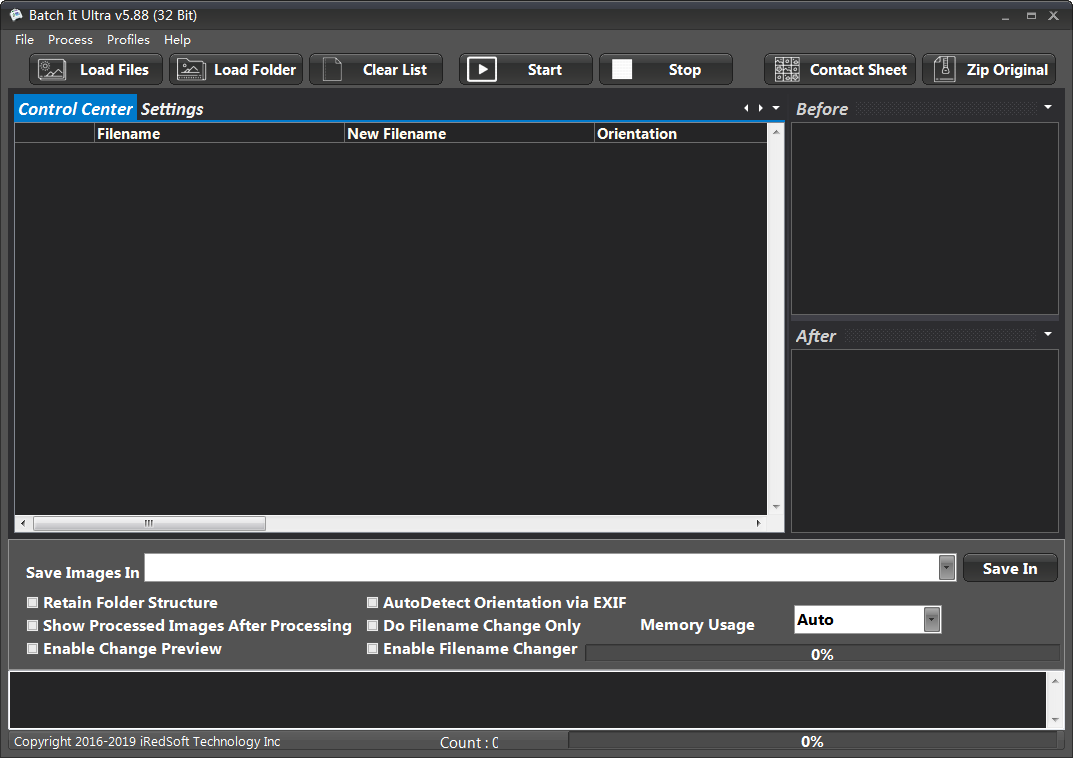Toggle Enable Filename Changer checkbox

click(x=372, y=649)
